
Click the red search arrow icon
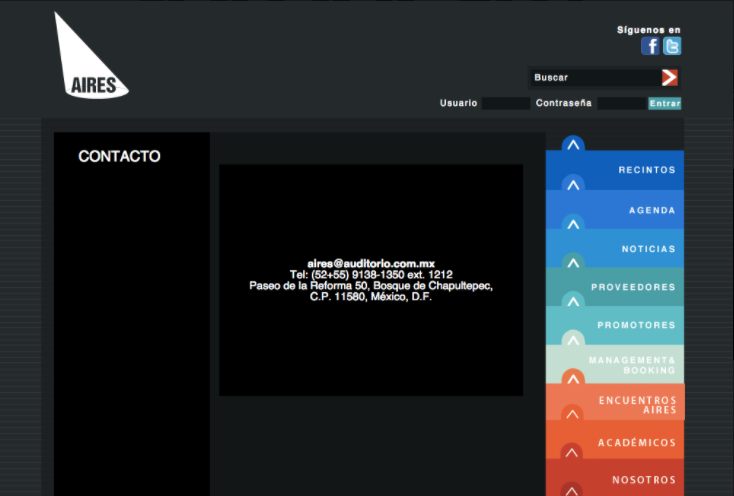(x=669, y=77)
